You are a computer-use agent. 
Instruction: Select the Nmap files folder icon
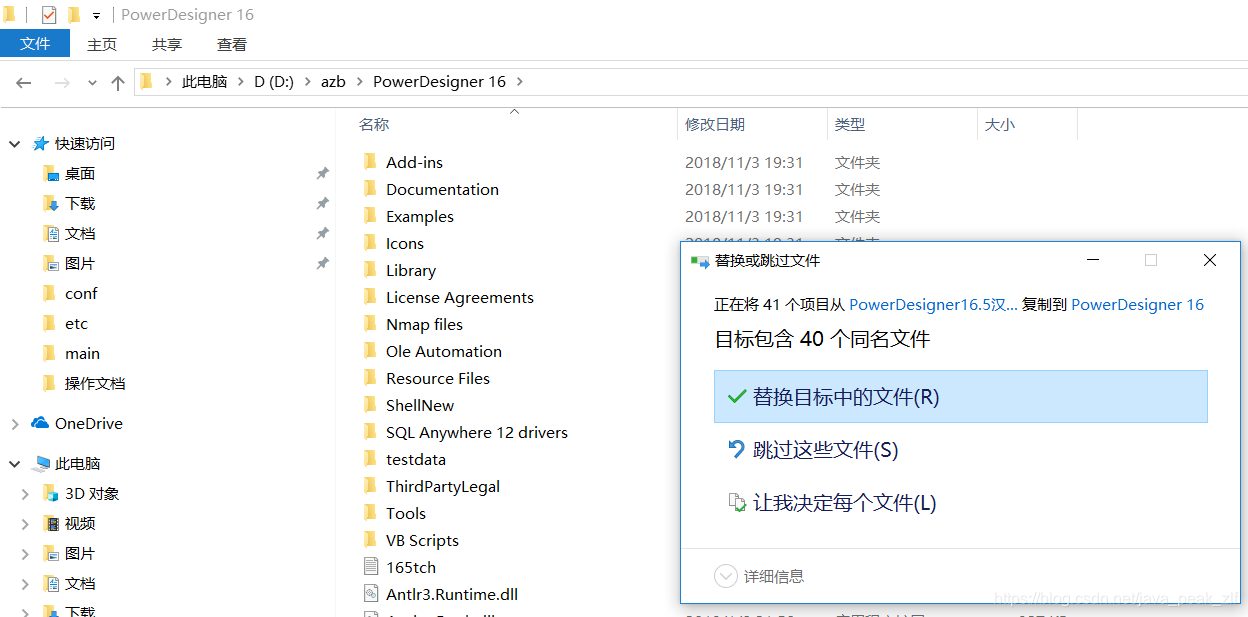click(370, 324)
